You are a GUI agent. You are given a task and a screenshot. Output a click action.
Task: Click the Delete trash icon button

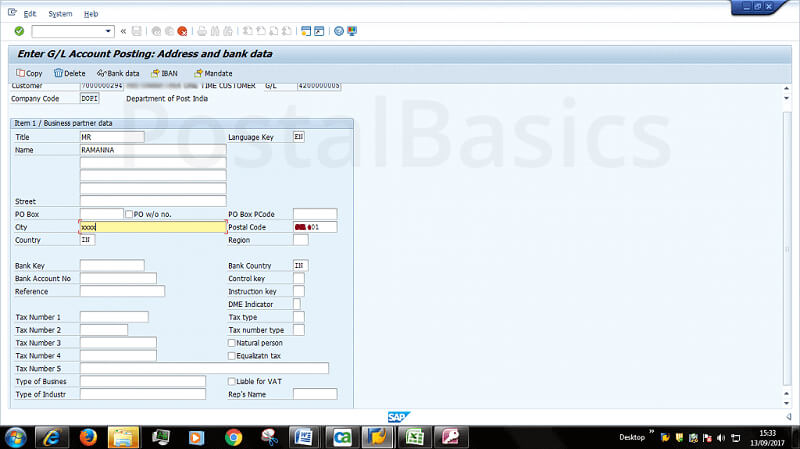click(x=70, y=73)
